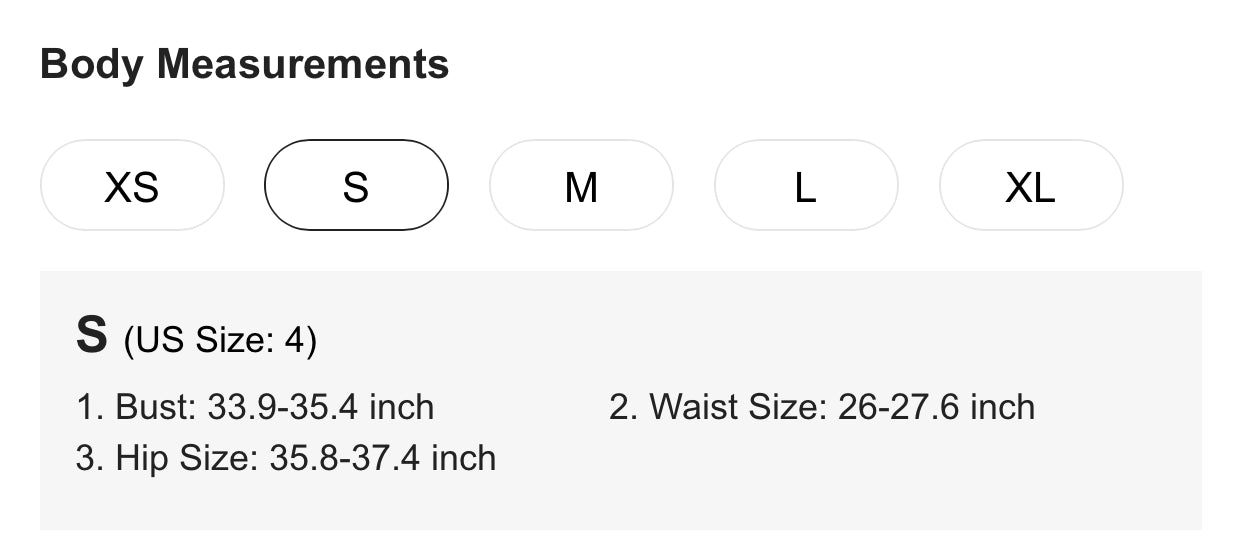Switch to the M size
Image resolution: width=1242 pixels, height=541 pixels.
pos(581,186)
